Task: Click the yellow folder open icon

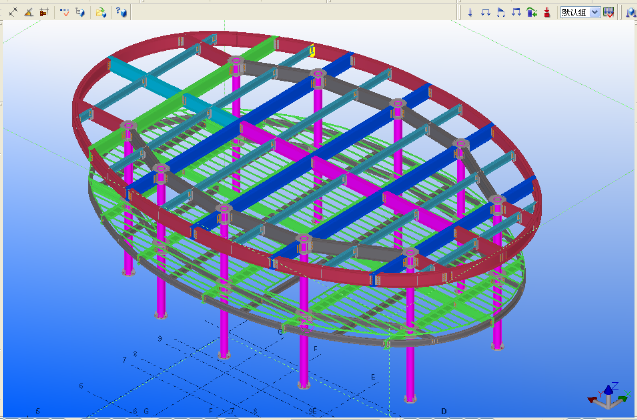Action: tap(100, 12)
